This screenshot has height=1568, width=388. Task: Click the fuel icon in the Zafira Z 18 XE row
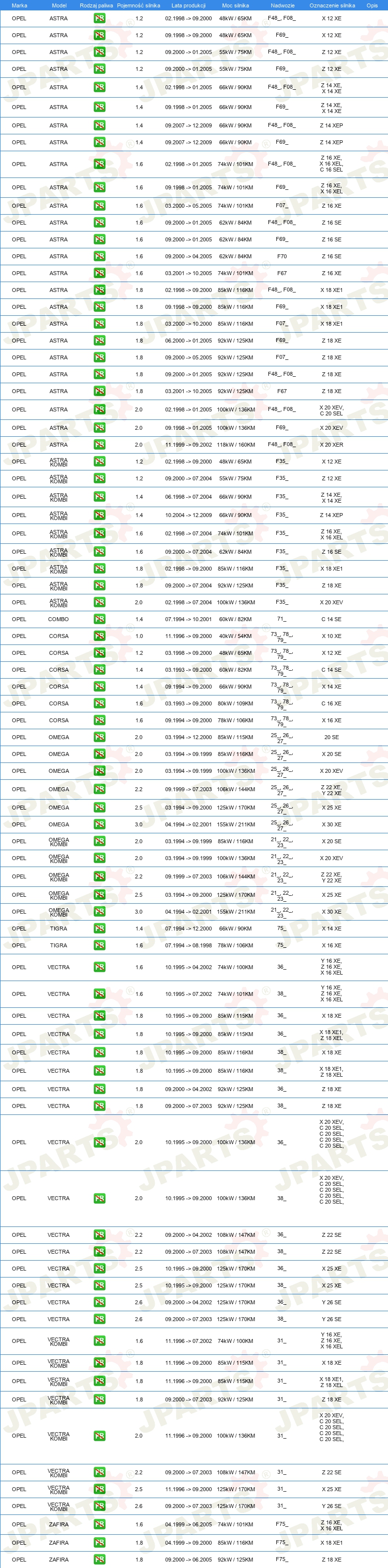pyautogui.click(x=99, y=1560)
